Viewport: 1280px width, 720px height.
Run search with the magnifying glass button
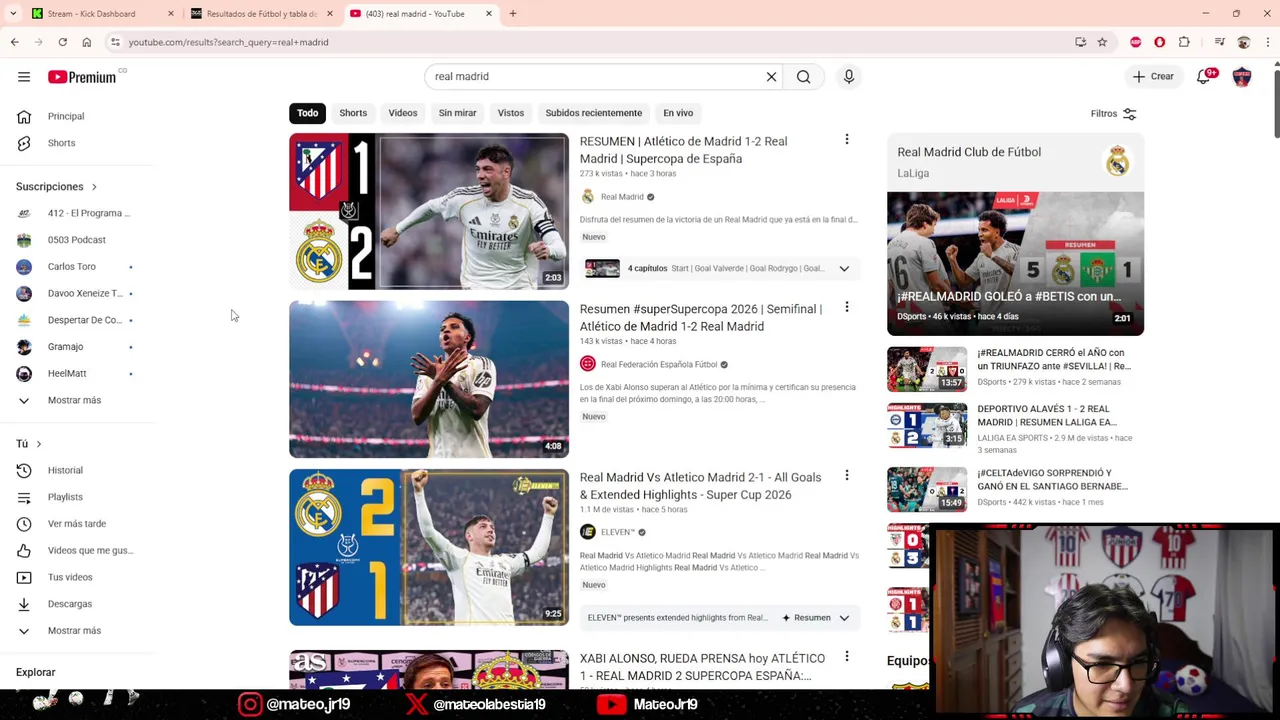(803, 77)
